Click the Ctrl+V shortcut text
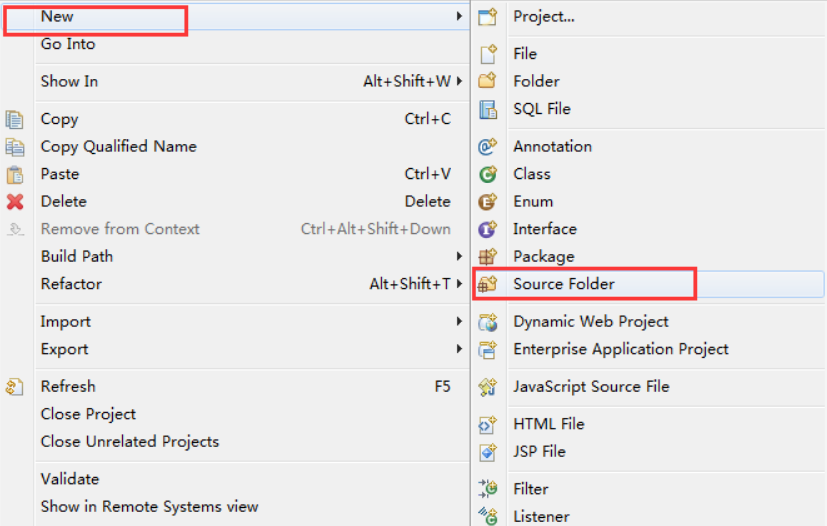This screenshot has width=827, height=526. pos(428,174)
